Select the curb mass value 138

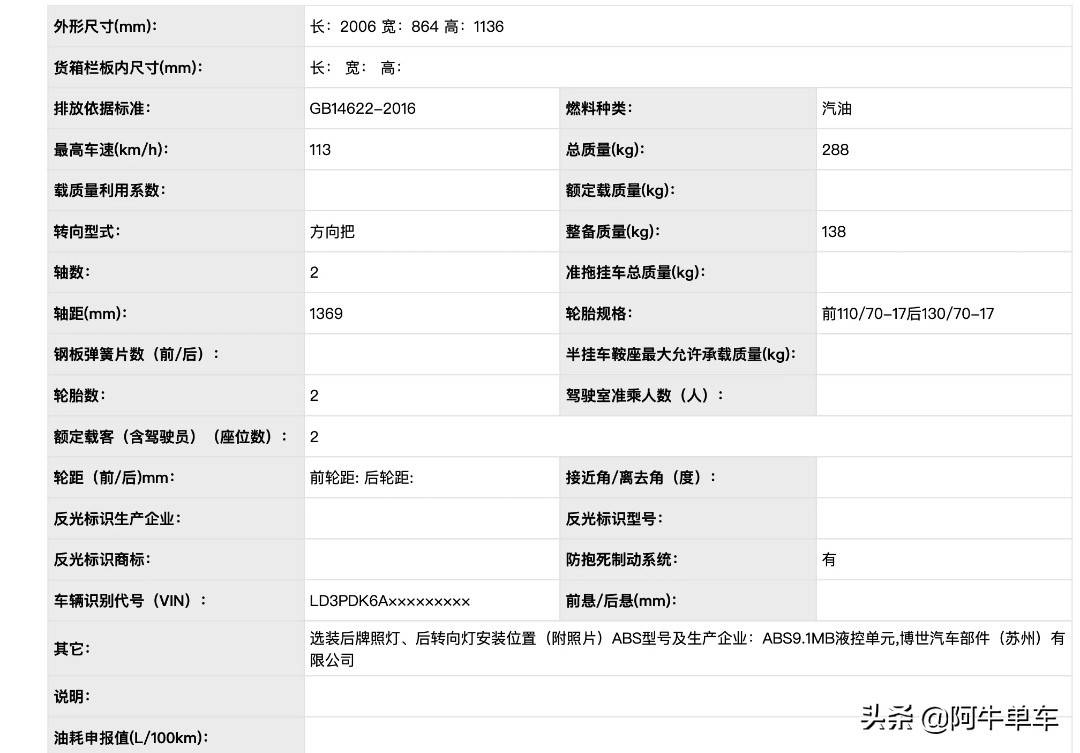tap(833, 231)
